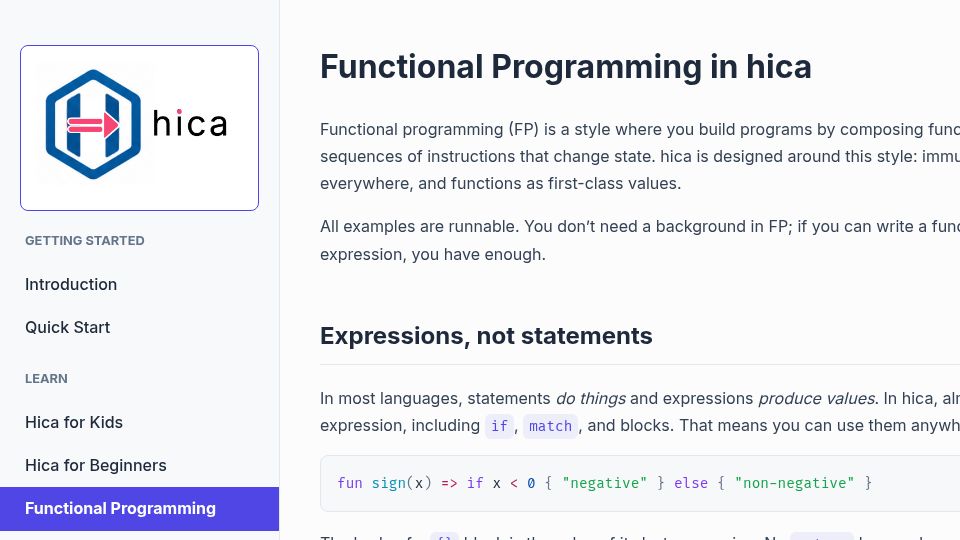Image resolution: width=960 pixels, height=540 pixels.
Task: Click the italic 'do things' text
Action: click(x=590, y=399)
